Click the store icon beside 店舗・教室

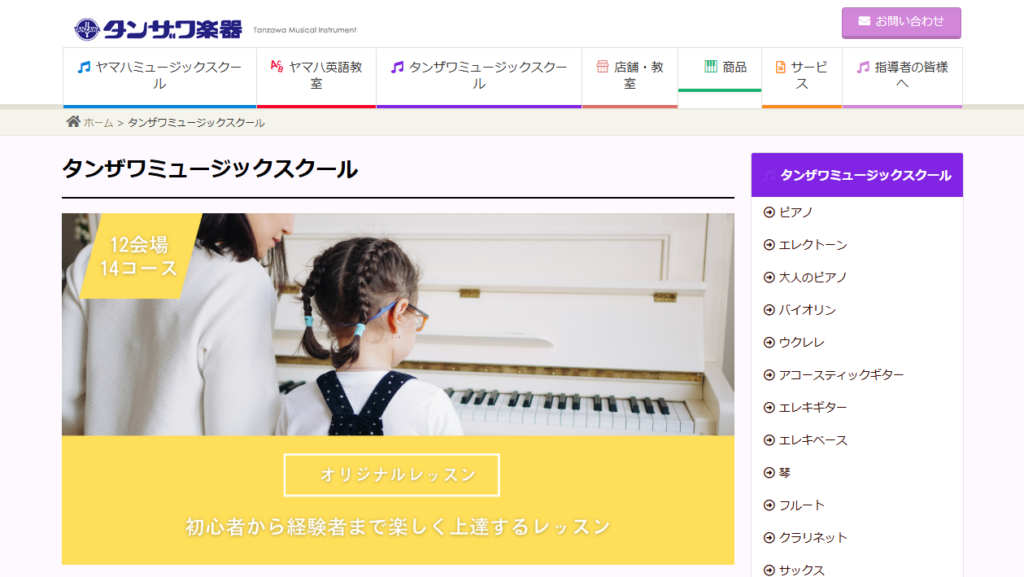tap(602, 64)
